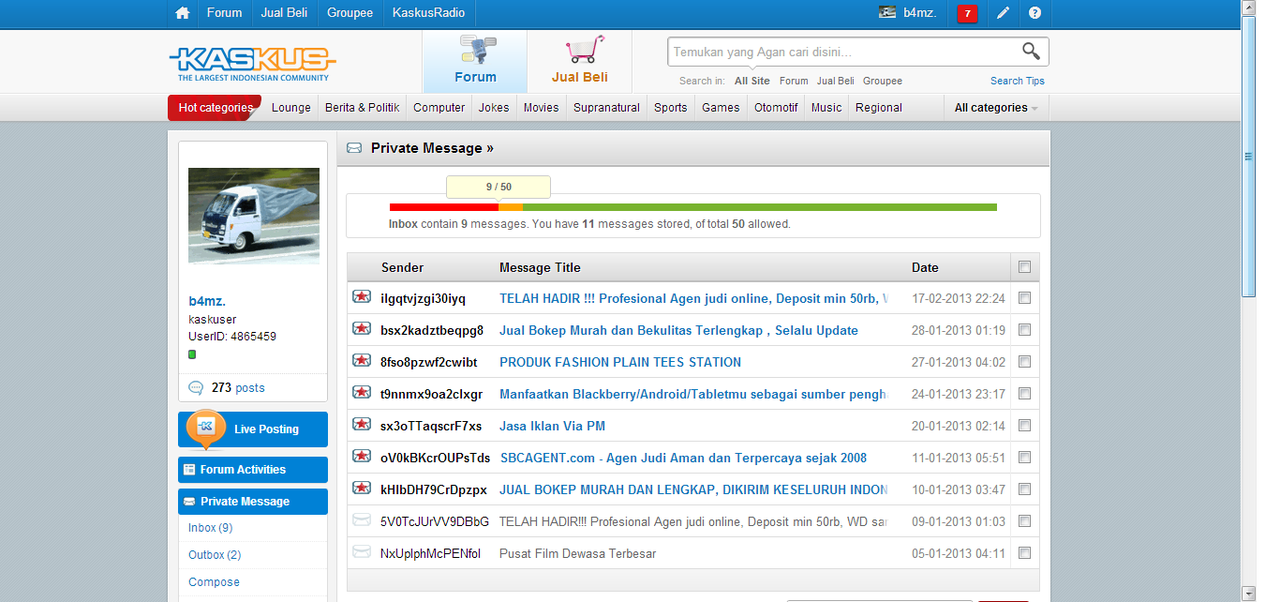Check the box for the 27-01-2013 message
1280x602 pixels.
tap(1024, 362)
